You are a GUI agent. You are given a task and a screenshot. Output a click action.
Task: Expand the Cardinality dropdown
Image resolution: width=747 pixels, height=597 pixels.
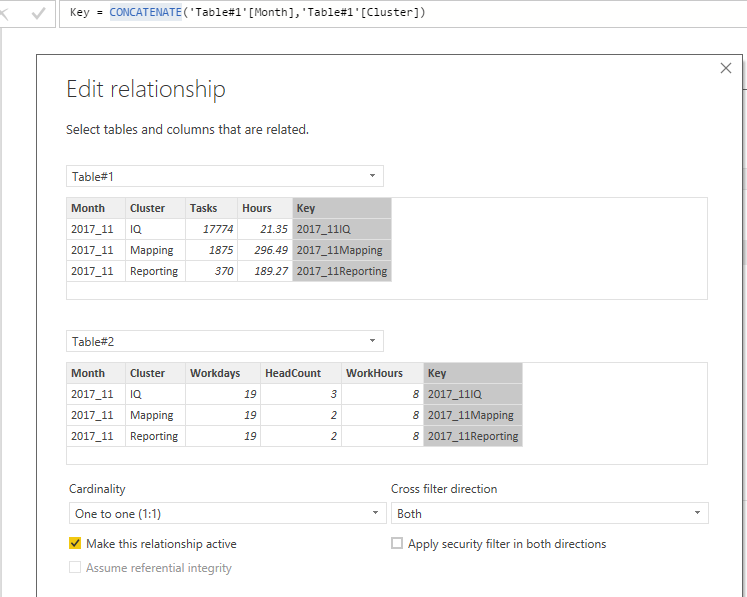(x=227, y=513)
